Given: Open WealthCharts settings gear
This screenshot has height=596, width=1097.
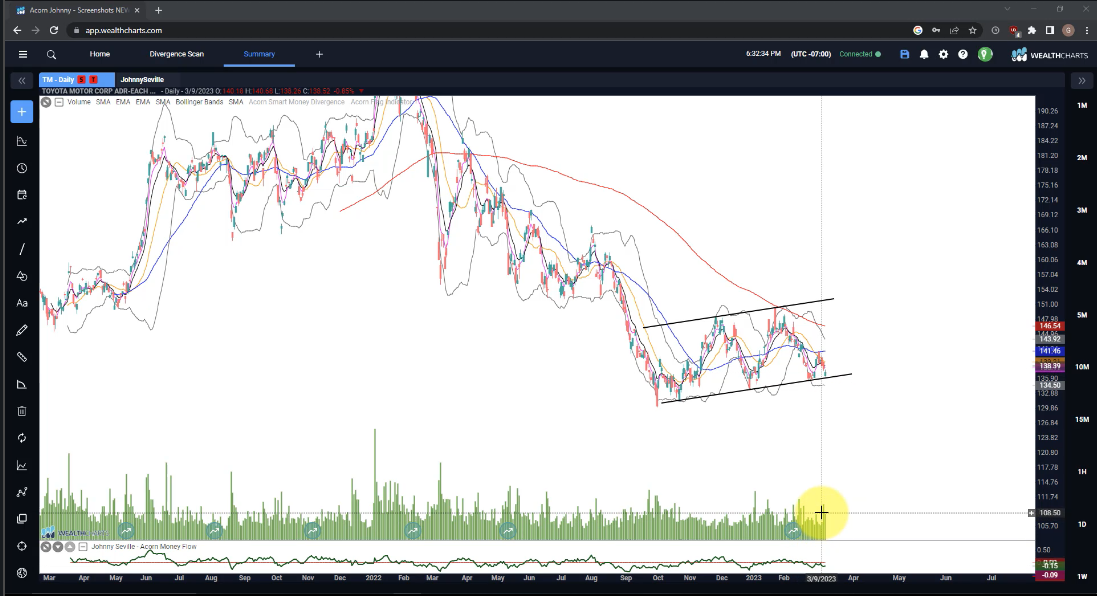Looking at the screenshot, I should click(944, 55).
